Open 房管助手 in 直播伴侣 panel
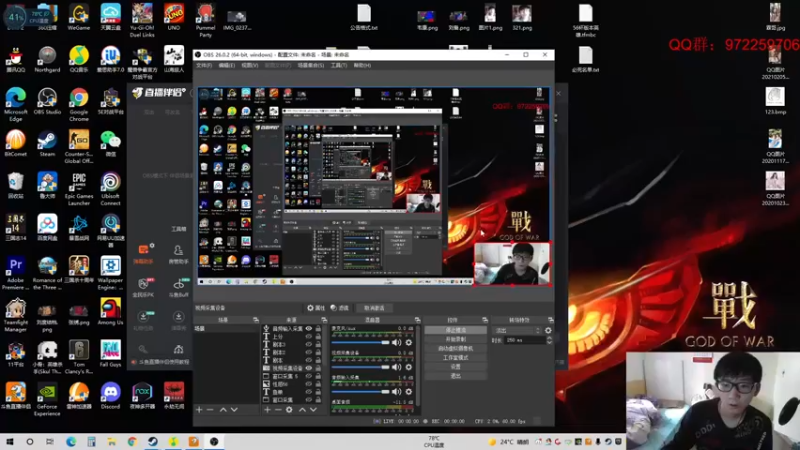The height and width of the screenshot is (450, 800). [x=178, y=254]
